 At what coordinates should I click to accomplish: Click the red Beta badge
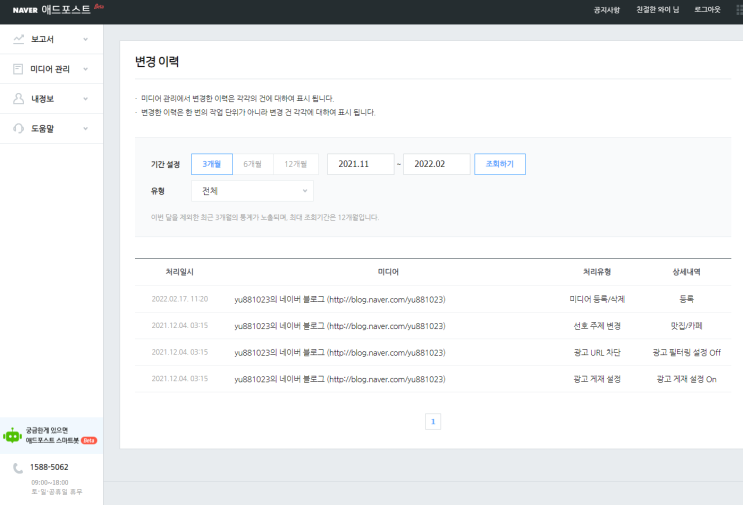[x=89, y=441]
